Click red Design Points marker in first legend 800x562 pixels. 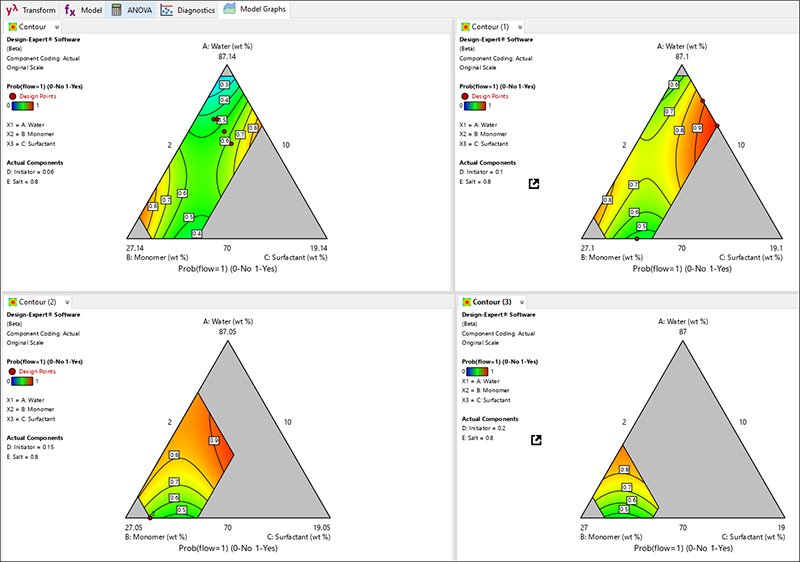(x=13, y=96)
